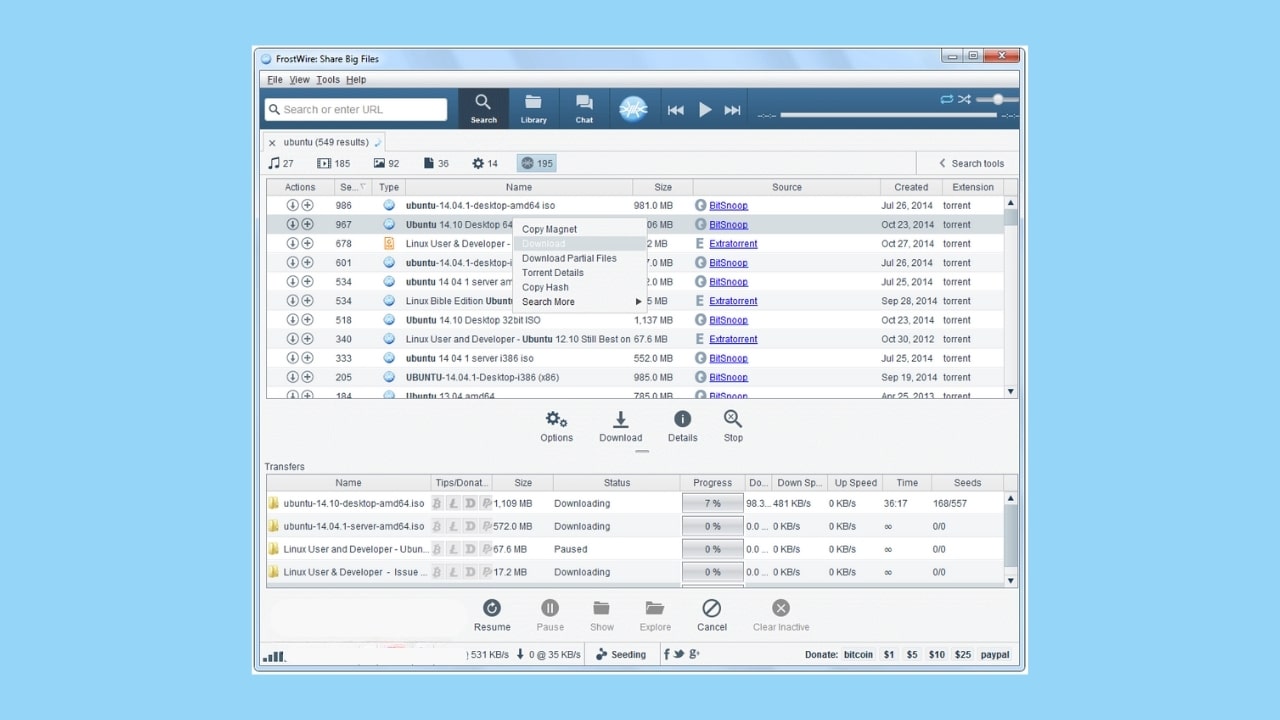The width and height of the screenshot is (1280, 720).
Task: Expand the Search tools panel
Action: tap(970, 163)
